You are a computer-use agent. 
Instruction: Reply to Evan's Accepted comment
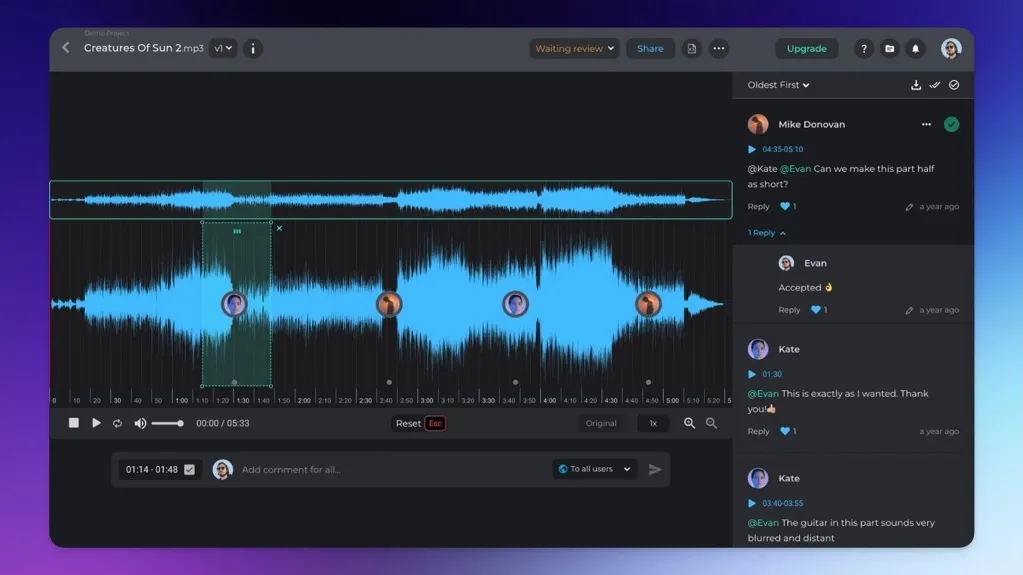click(x=789, y=310)
